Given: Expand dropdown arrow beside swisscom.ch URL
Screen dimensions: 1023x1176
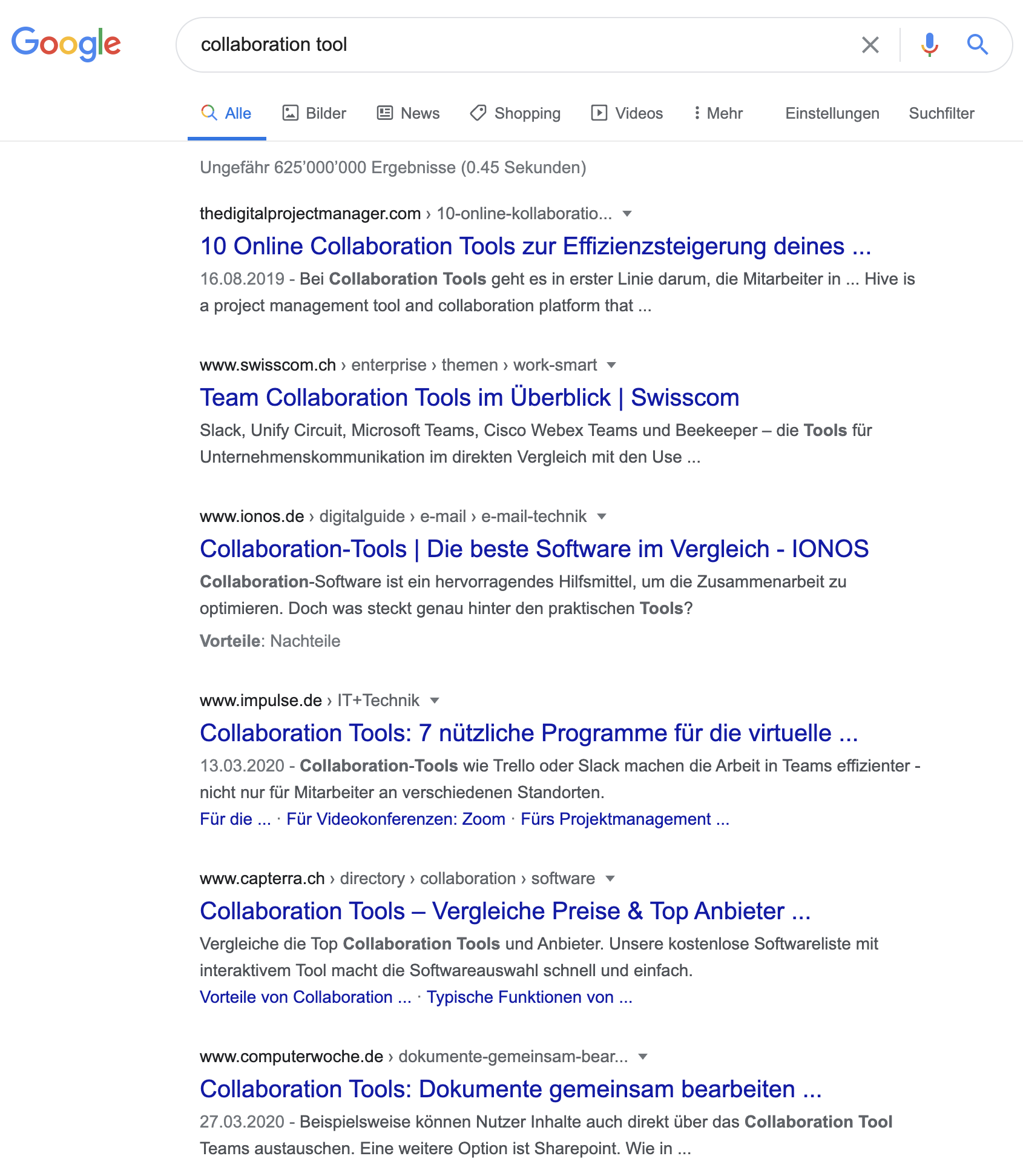Looking at the screenshot, I should (x=611, y=365).
